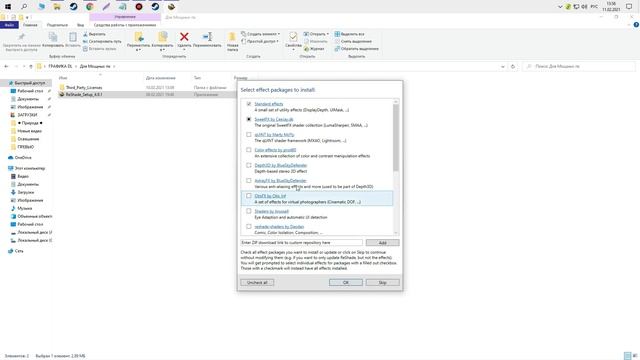
Task: Click the Add button for custom repository
Action: (382, 242)
